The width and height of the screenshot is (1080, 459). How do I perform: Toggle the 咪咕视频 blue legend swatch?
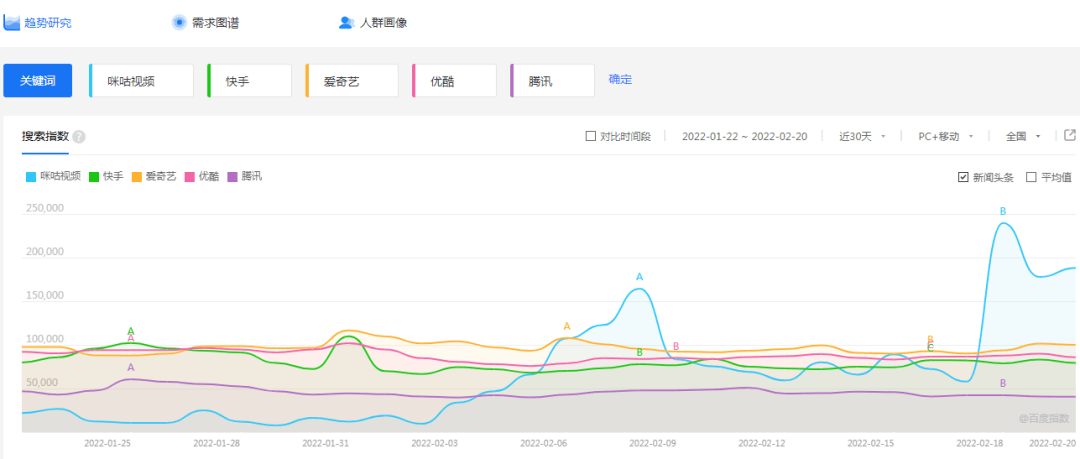click(31, 177)
